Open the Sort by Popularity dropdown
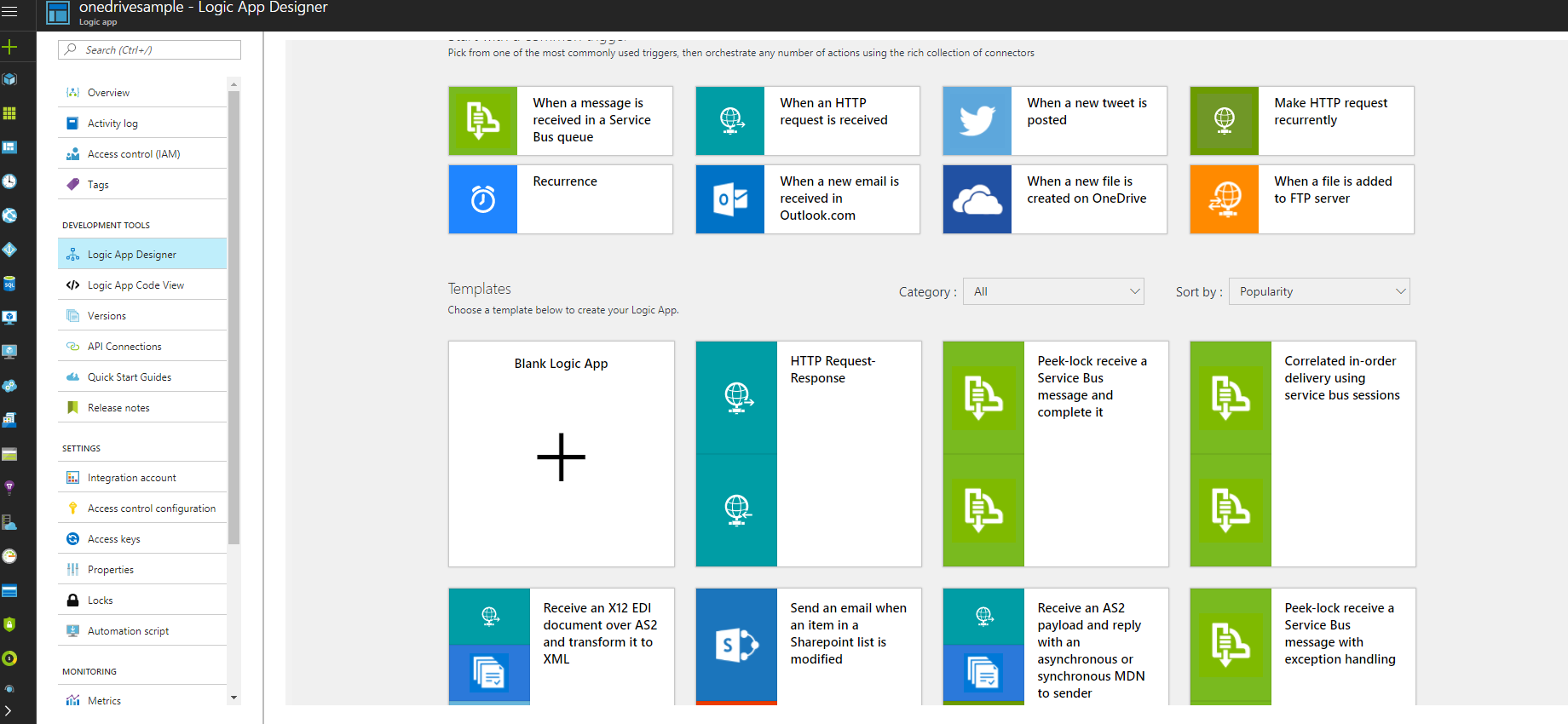The image size is (1568, 724). 1319,291
